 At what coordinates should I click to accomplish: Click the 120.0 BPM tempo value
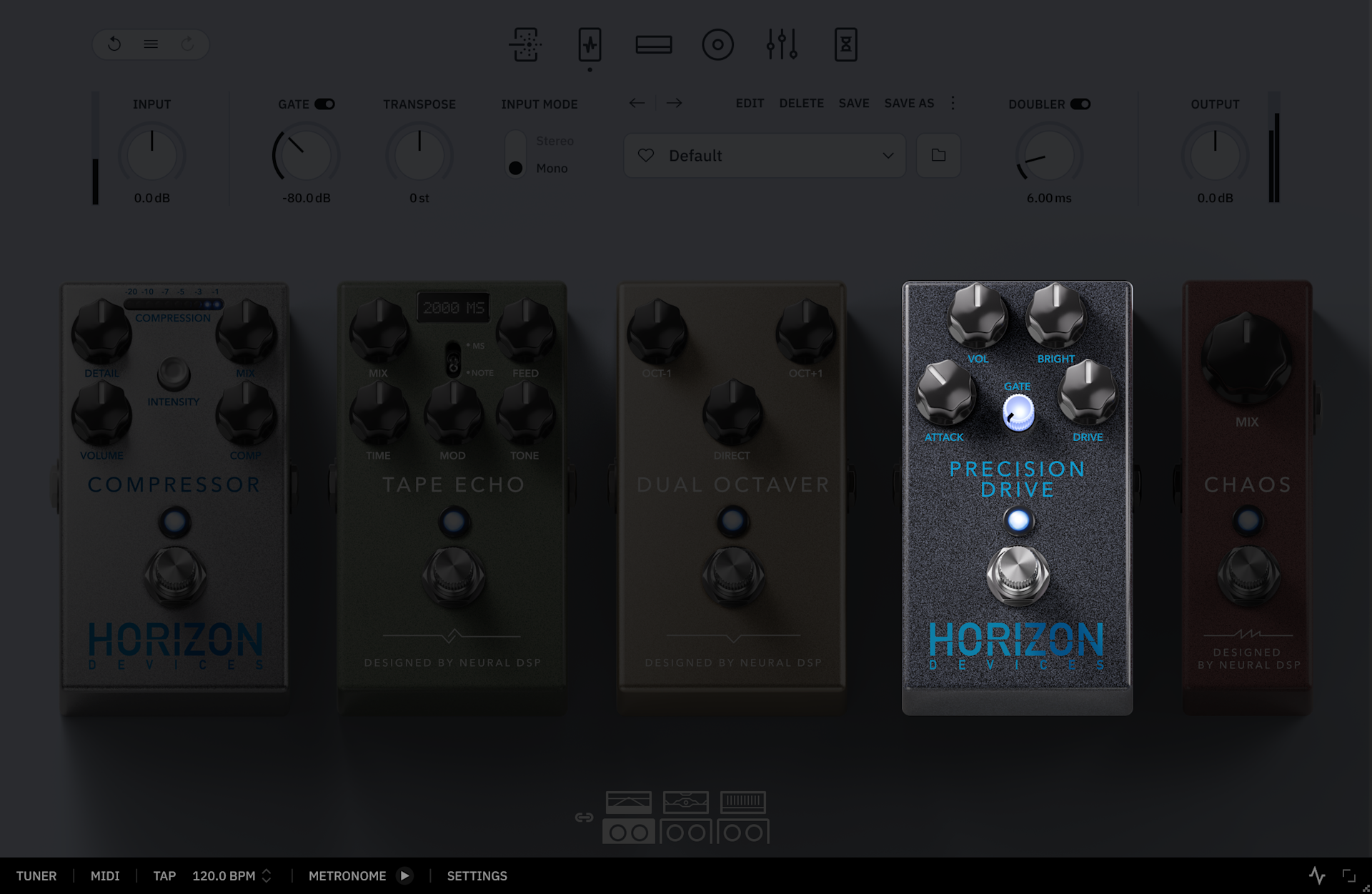click(x=224, y=875)
